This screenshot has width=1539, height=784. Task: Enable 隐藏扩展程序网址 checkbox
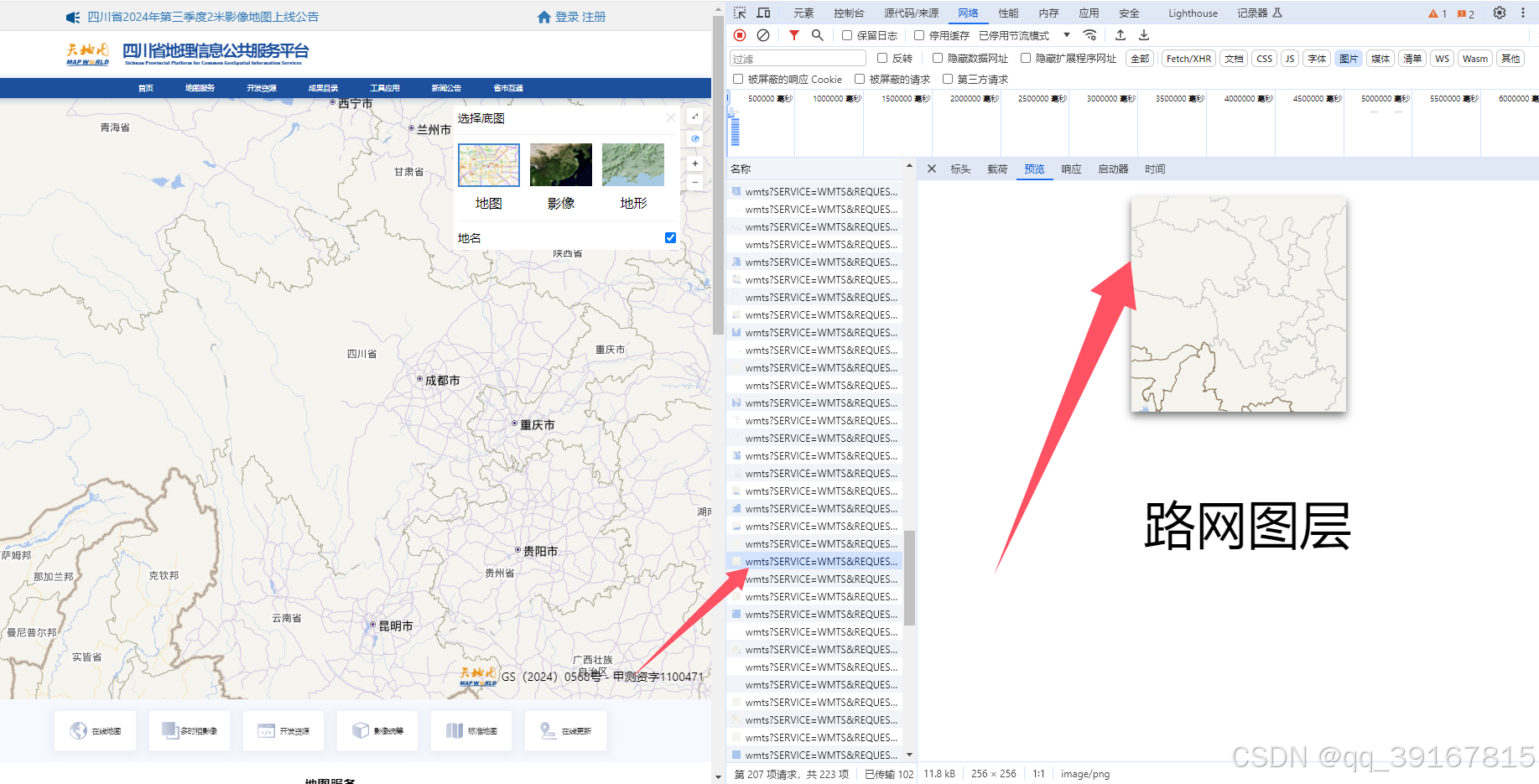(x=1026, y=58)
